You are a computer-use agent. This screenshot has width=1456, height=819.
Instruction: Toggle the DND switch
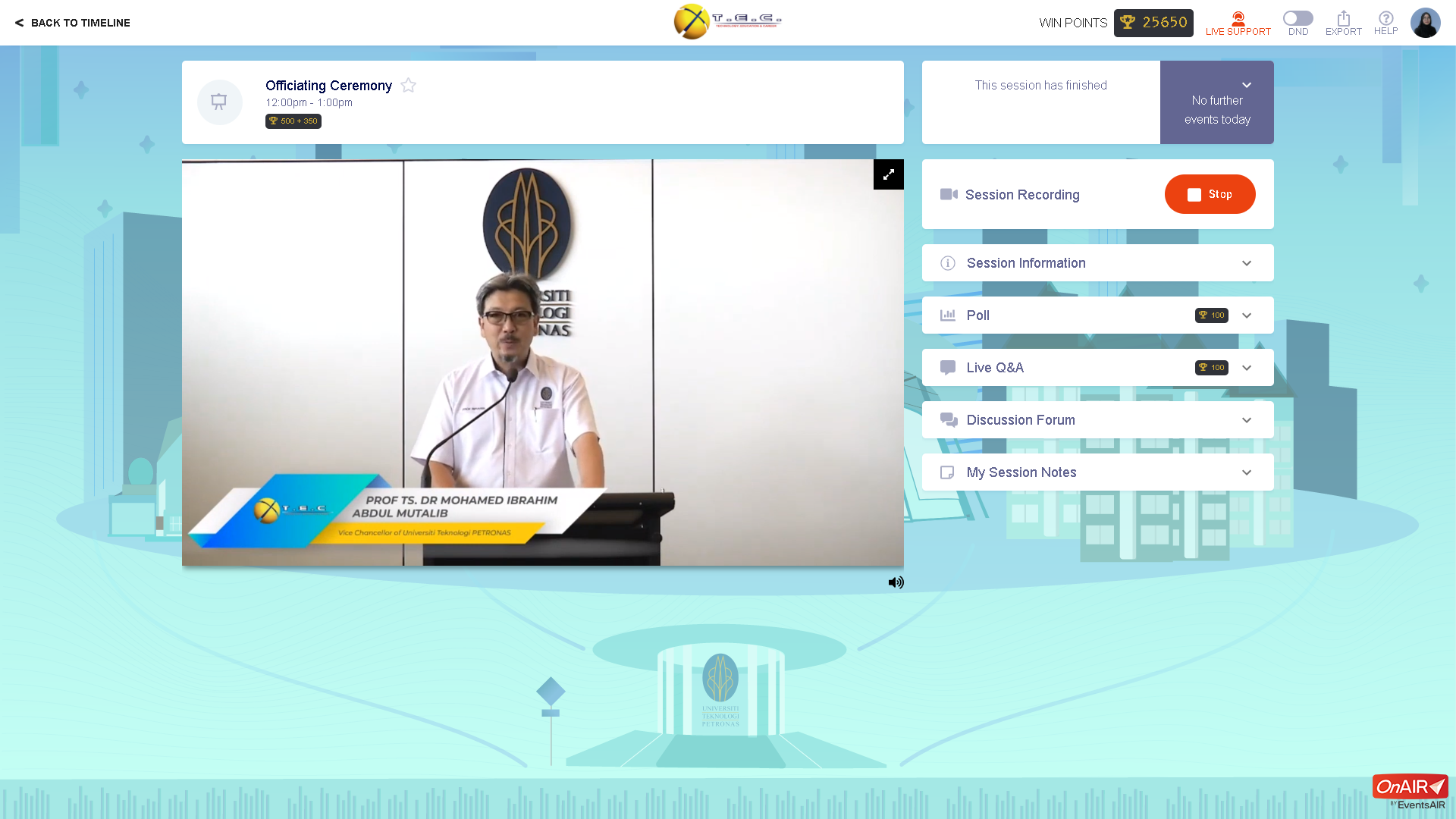pos(1298,18)
